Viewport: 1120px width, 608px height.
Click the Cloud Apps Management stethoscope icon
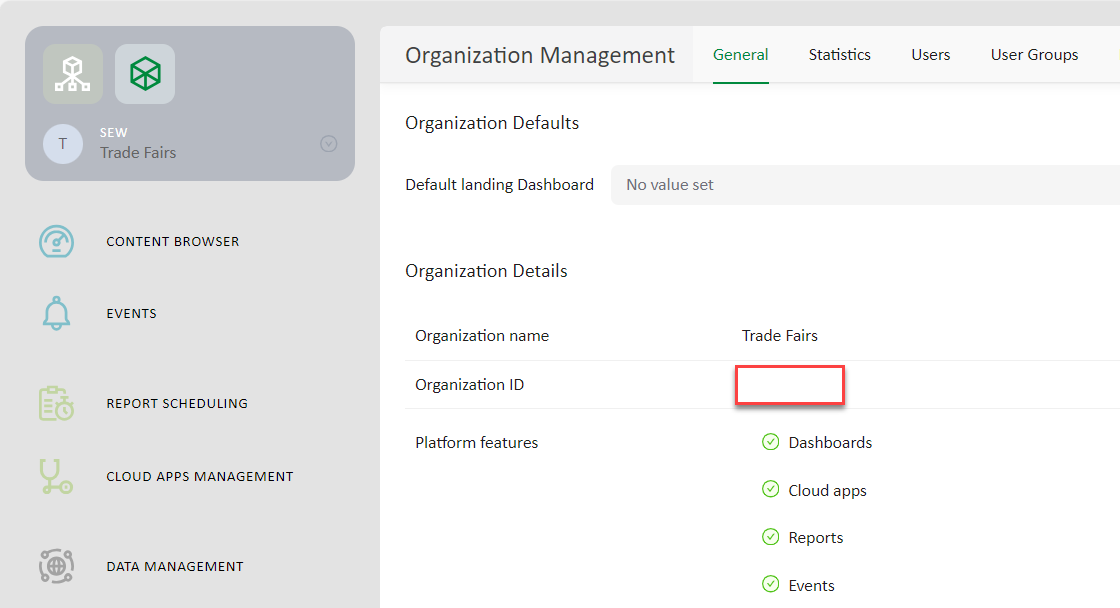coord(56,477)
